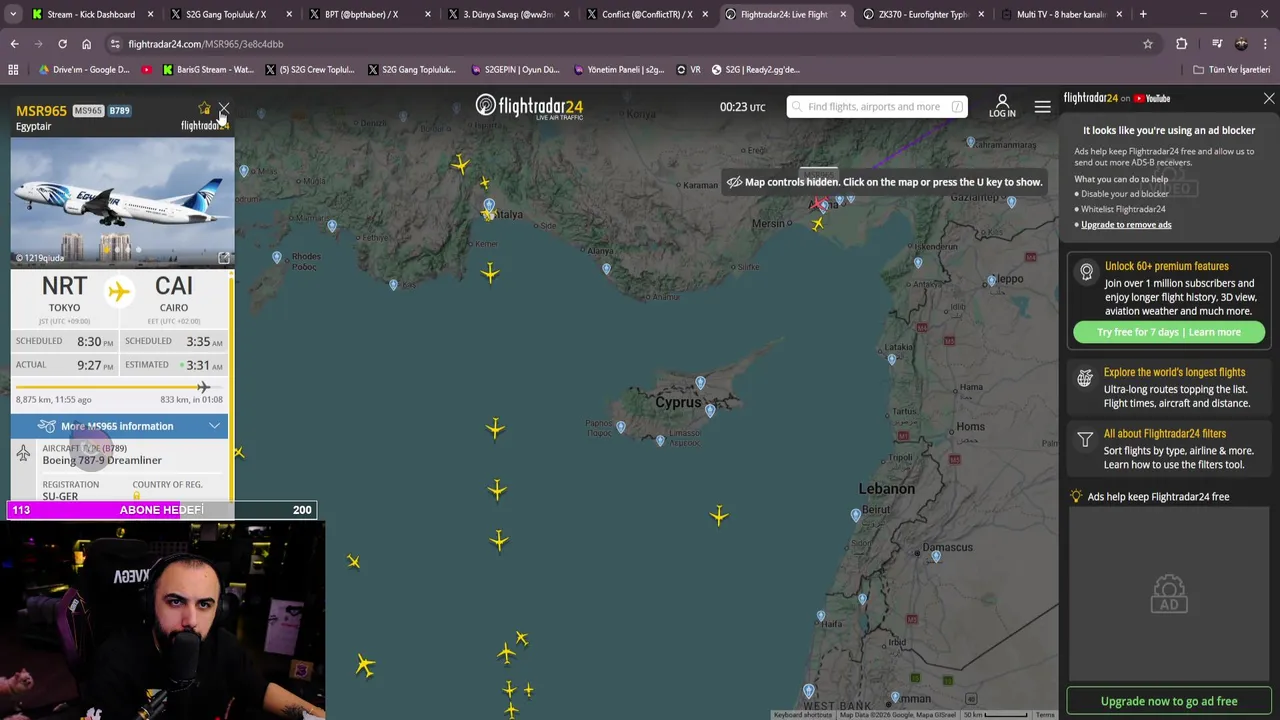
Task: Open Tüm Yer İşaretleri bookmarks folder
Action: pyautogui.click(x=1232, y=70)
